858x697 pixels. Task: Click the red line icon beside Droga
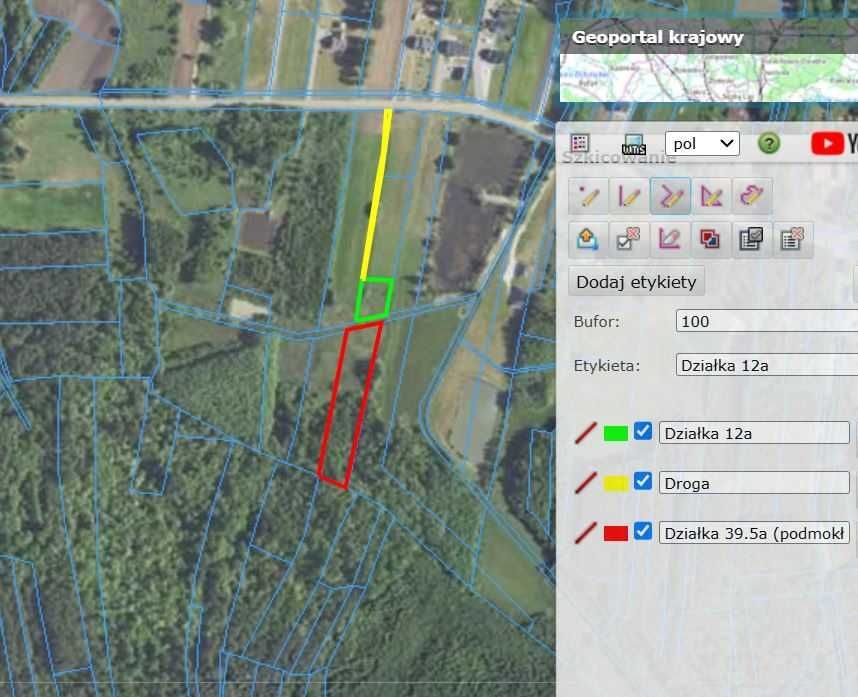point(586,483)
